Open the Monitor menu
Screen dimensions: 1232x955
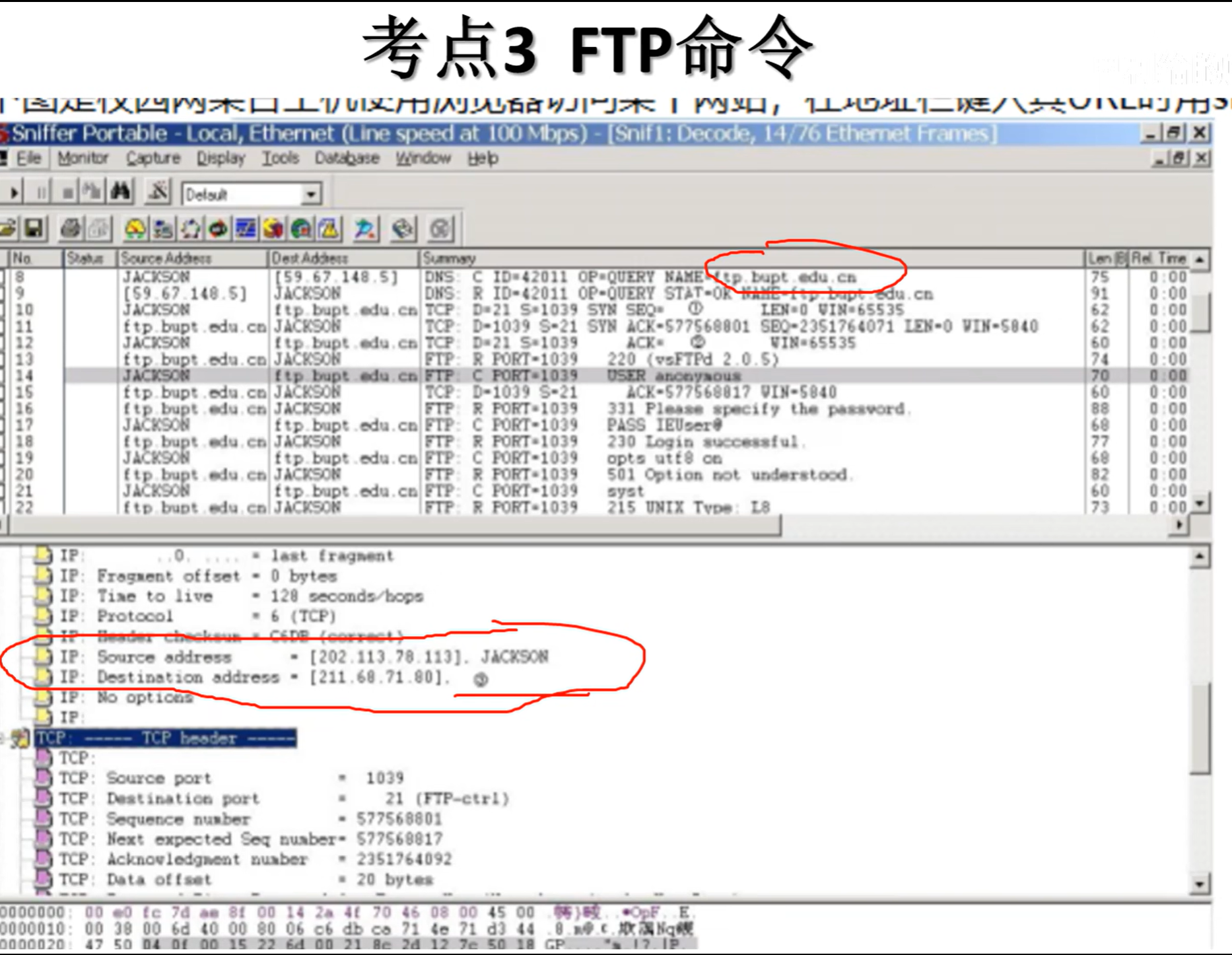(x=83, y=159)
